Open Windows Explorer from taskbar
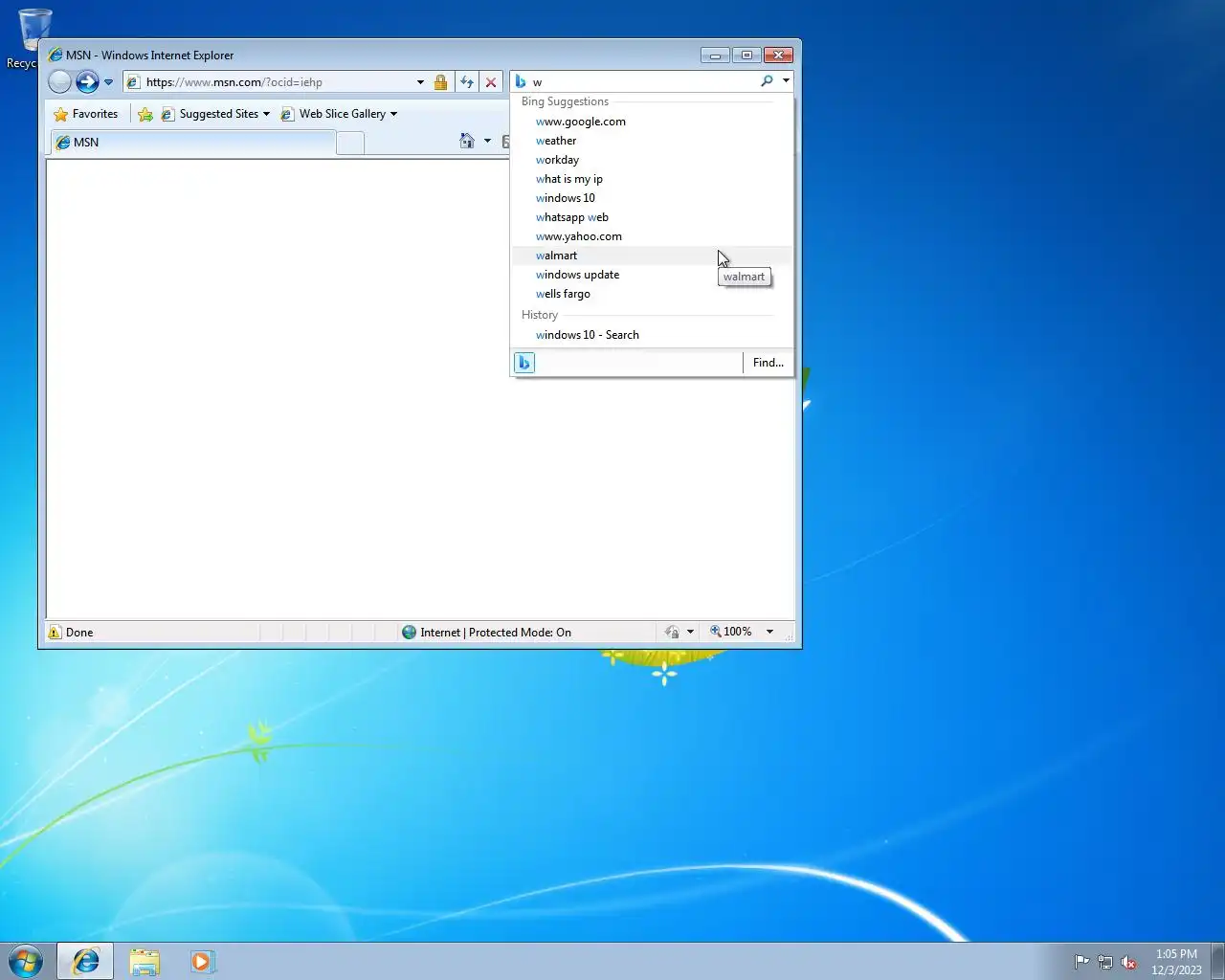 point(145,961)
